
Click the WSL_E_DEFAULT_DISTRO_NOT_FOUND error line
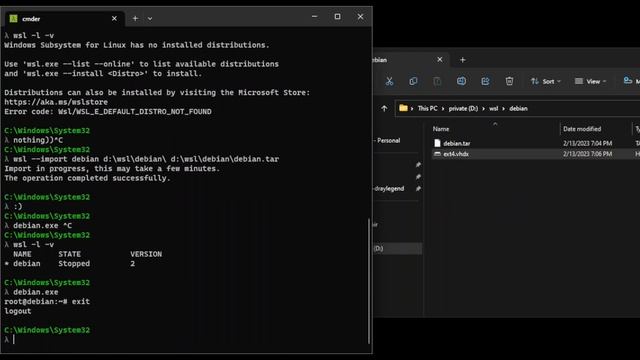pos(108,112)
